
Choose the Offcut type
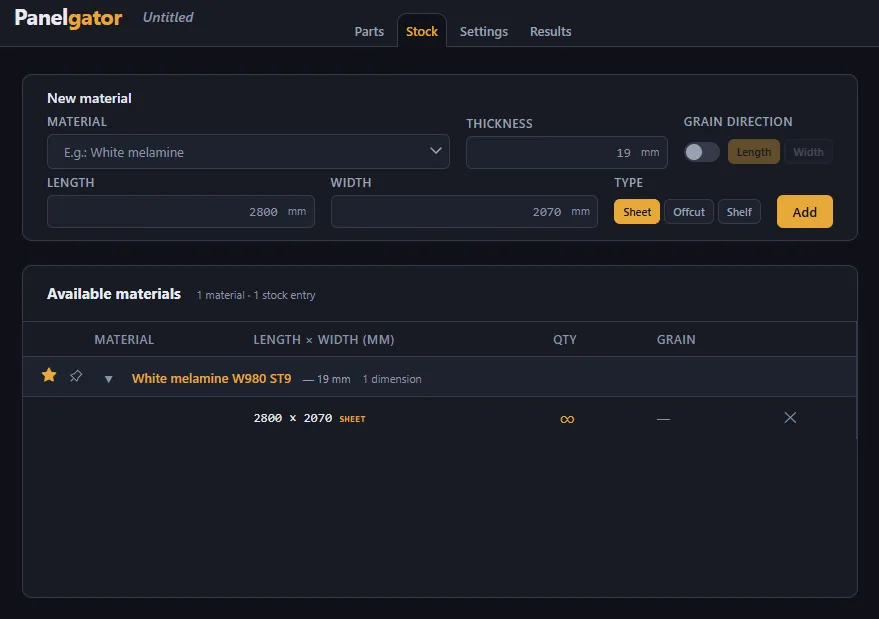pyautogui.click(x=688, y=212)
